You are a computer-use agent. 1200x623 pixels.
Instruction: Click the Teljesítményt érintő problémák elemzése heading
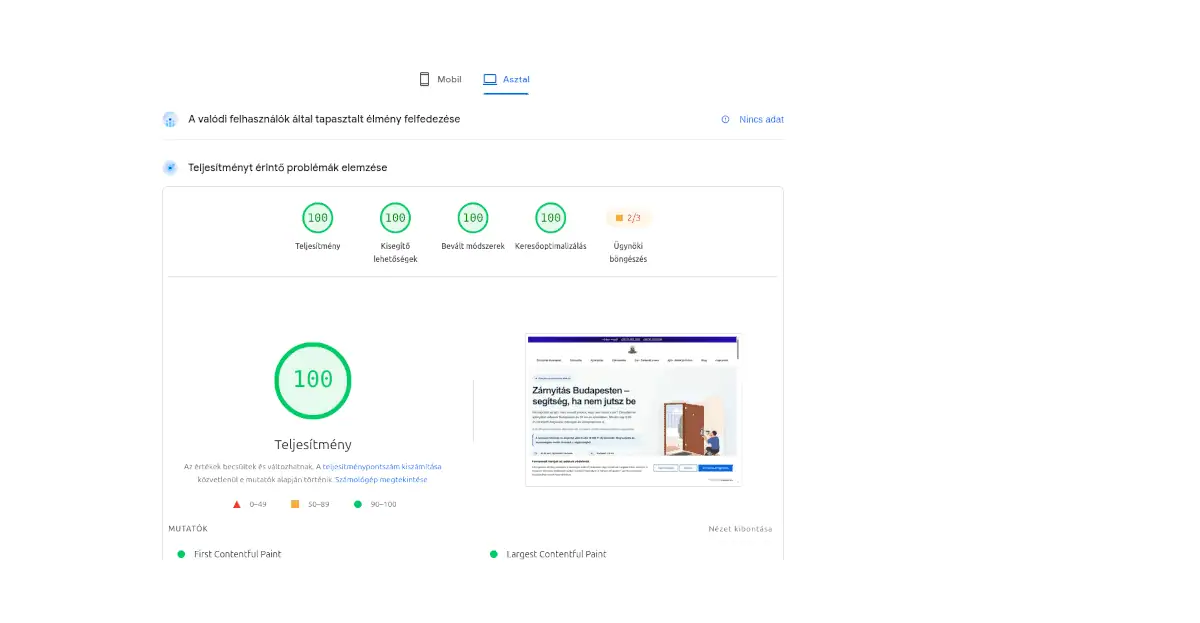pos(288,168)
